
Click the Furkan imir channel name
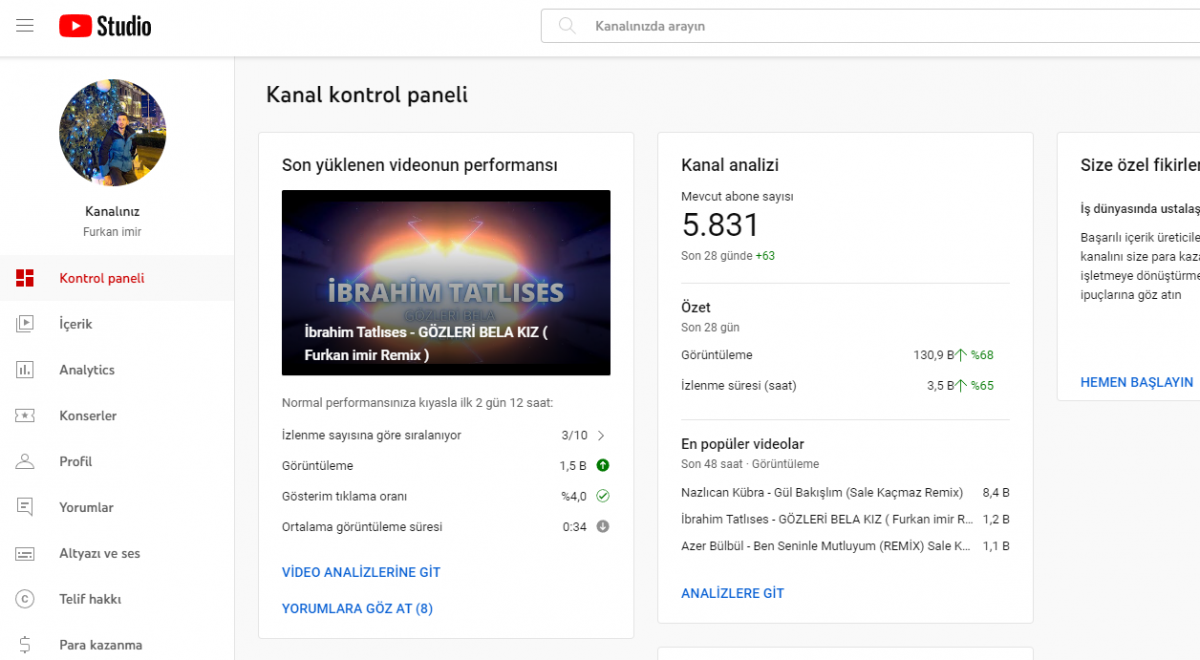[112, 232]
